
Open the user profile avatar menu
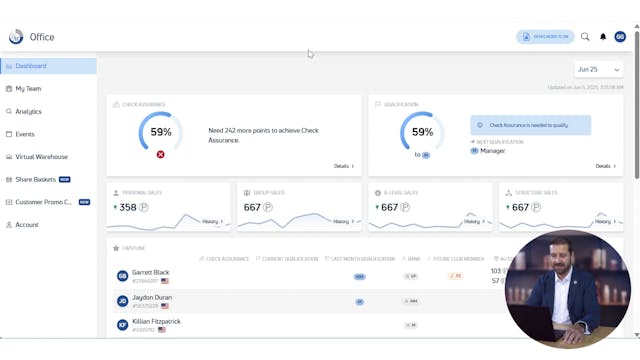coord(620,37)
